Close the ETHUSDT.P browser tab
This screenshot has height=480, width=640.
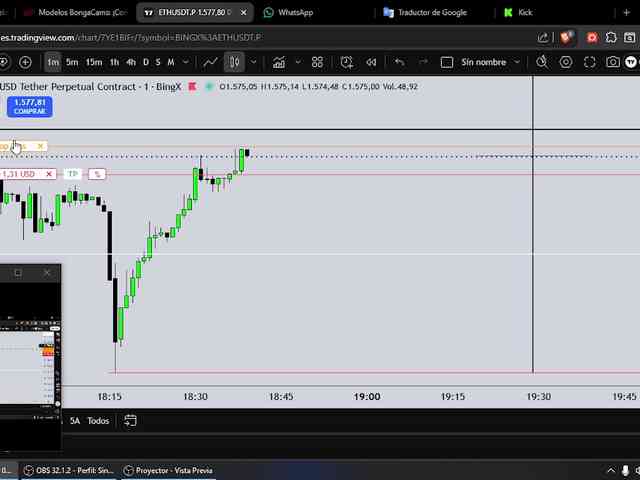[x=244, y=13]
